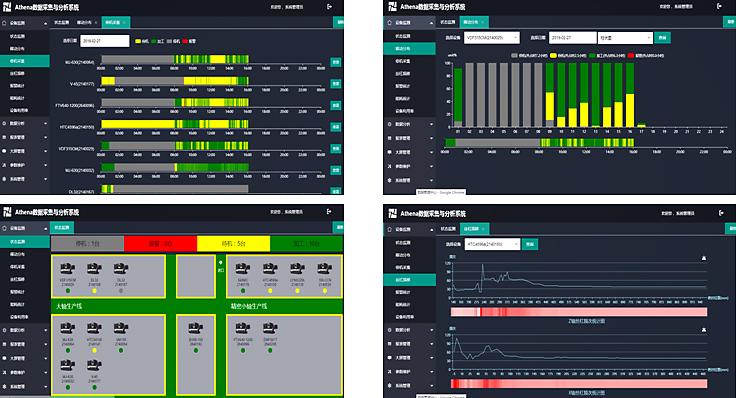Screen dimensions: 736x398
Task: Toggle yellow legend series in timeline window
Action: 142,41
